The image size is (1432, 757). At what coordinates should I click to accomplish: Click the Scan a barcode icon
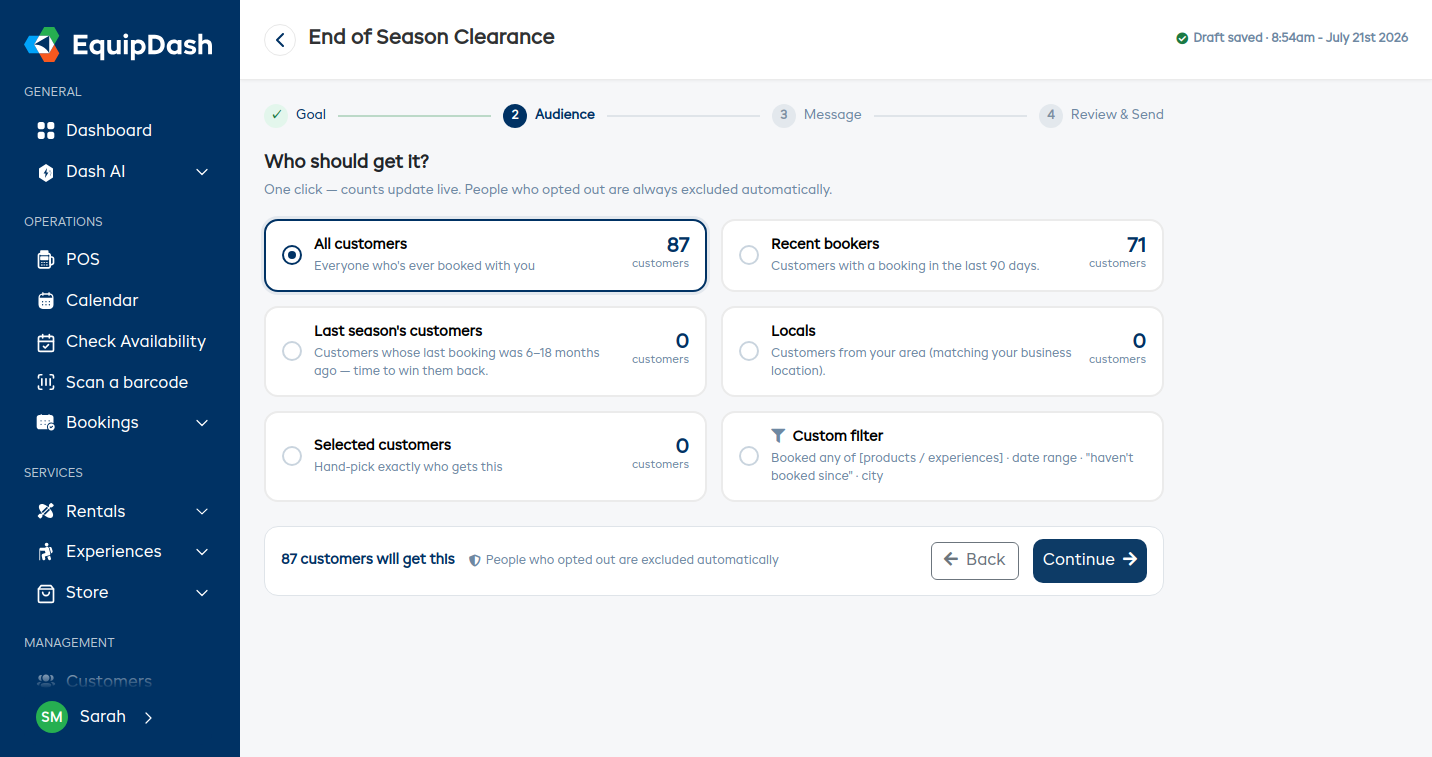[x=45, y=382]
